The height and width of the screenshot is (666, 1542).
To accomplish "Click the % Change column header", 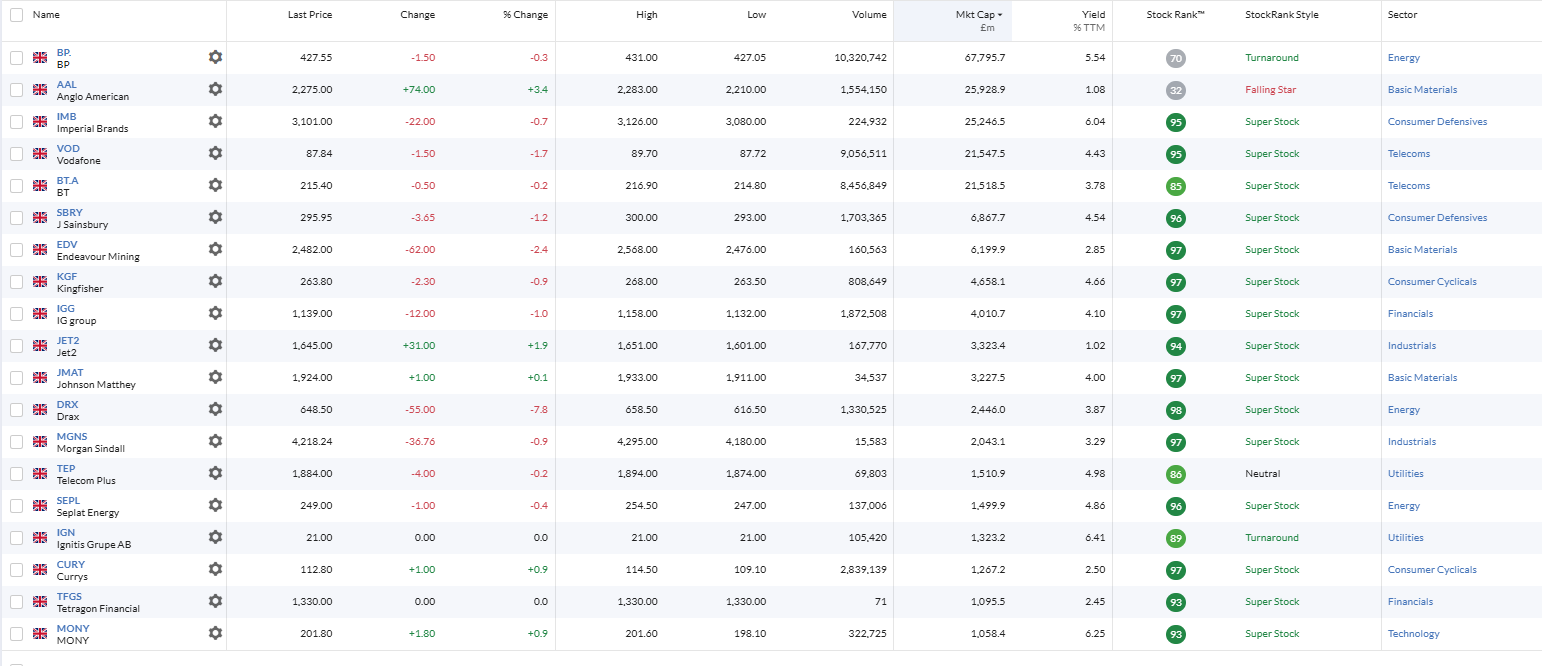I will (525, 15).
